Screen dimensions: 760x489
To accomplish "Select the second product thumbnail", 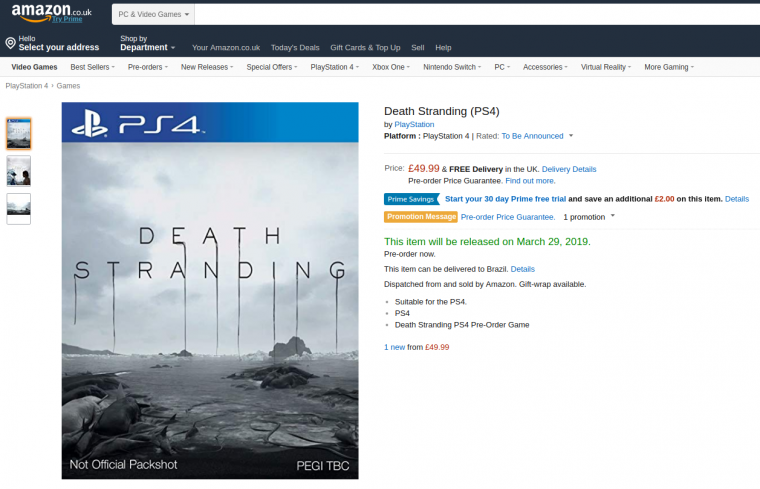I will coord(19,170).
